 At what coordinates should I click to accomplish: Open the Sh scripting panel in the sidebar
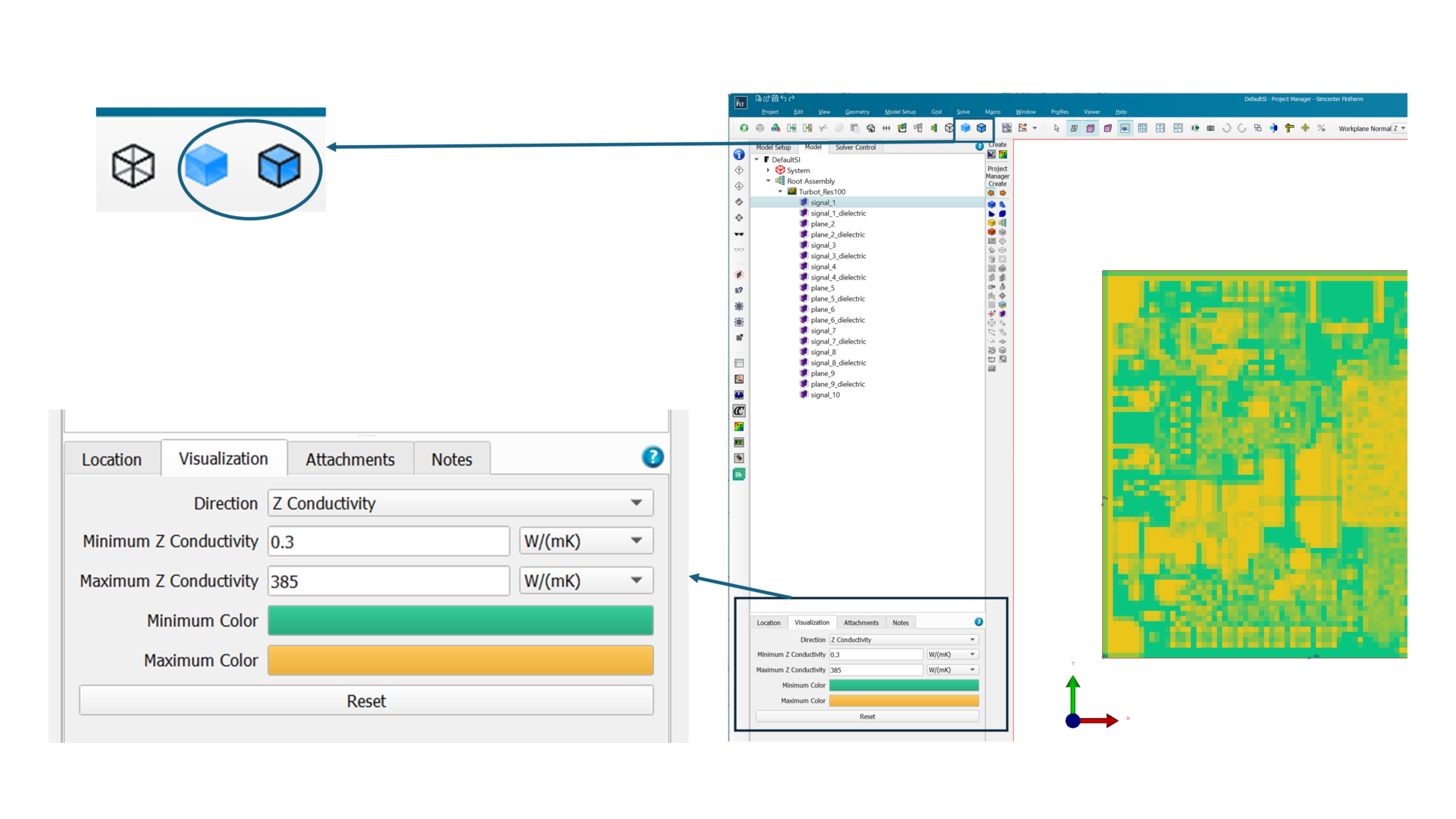(739, 473)
